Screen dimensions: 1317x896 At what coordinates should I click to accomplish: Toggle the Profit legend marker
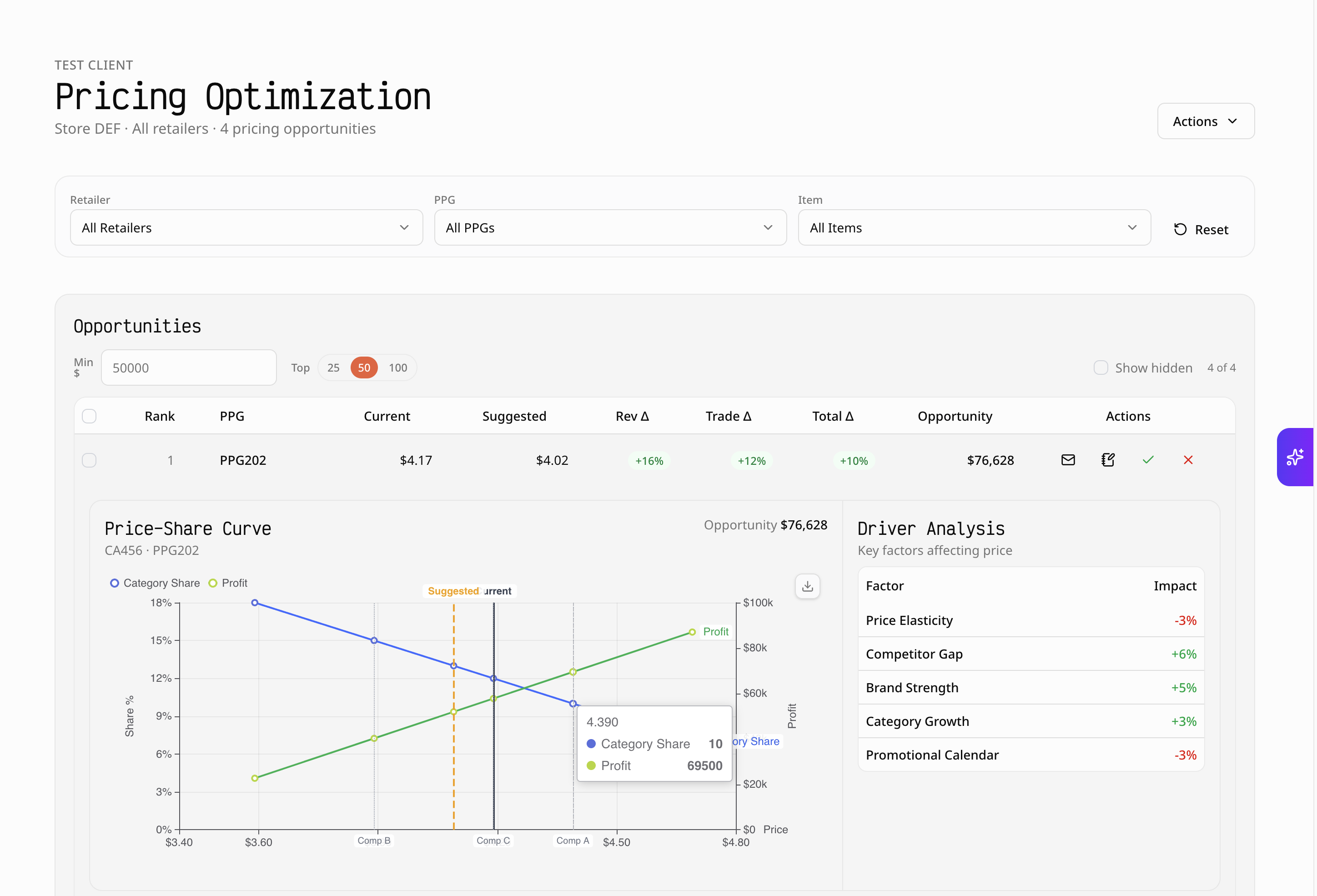pyautogui.click(x=213, y=583)
